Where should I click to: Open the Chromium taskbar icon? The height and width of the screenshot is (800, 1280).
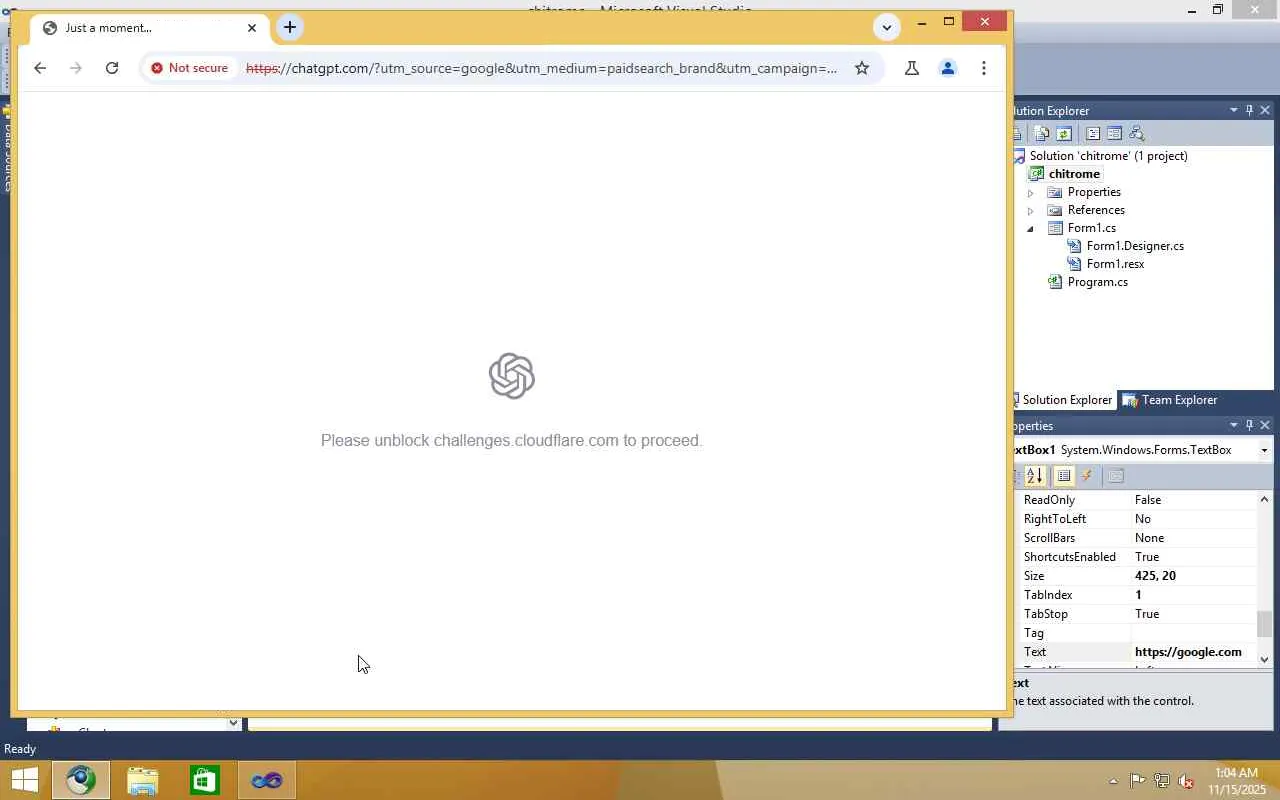click(81, 780)
